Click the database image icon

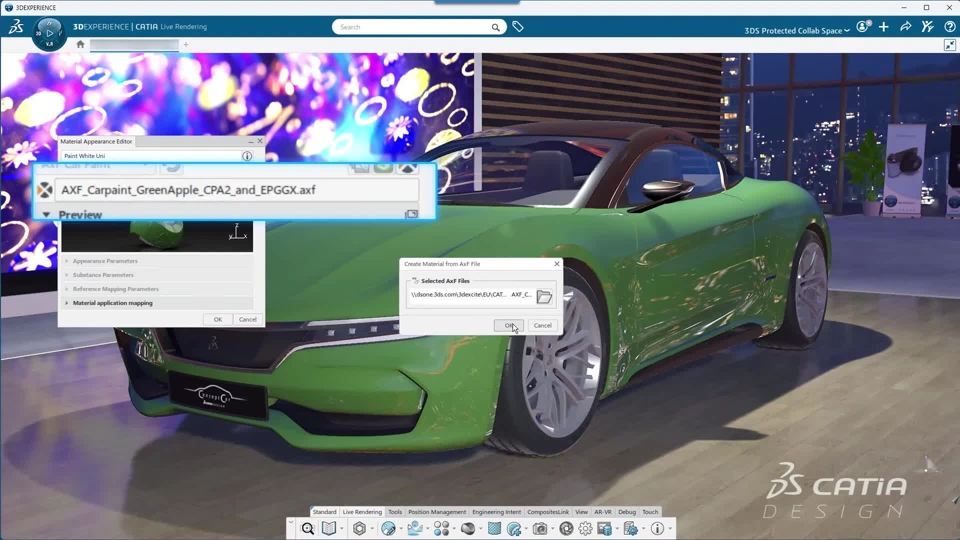point(605,528)
